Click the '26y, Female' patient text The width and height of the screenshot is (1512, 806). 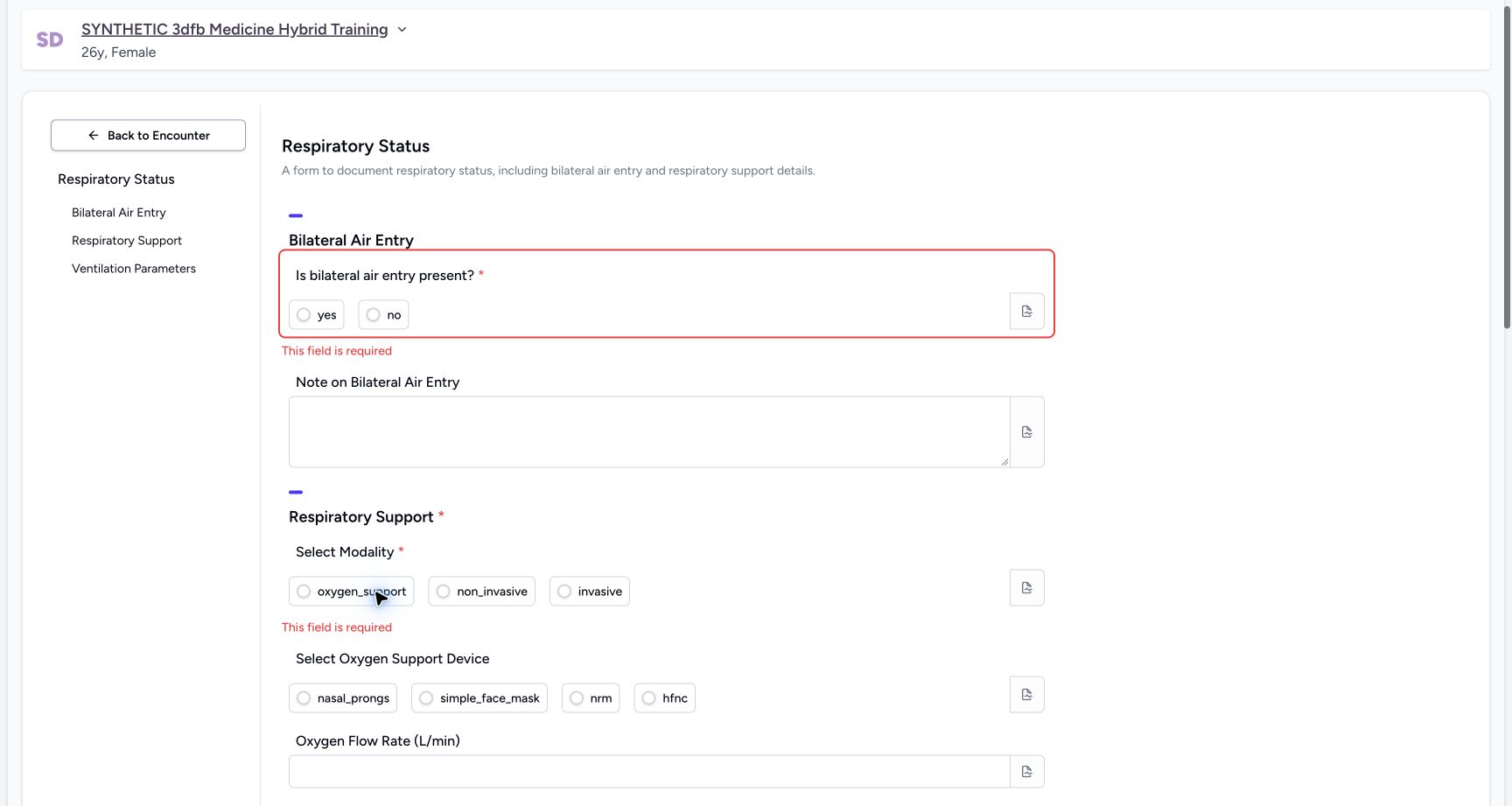pyautogui.click(x=119, y=53)
